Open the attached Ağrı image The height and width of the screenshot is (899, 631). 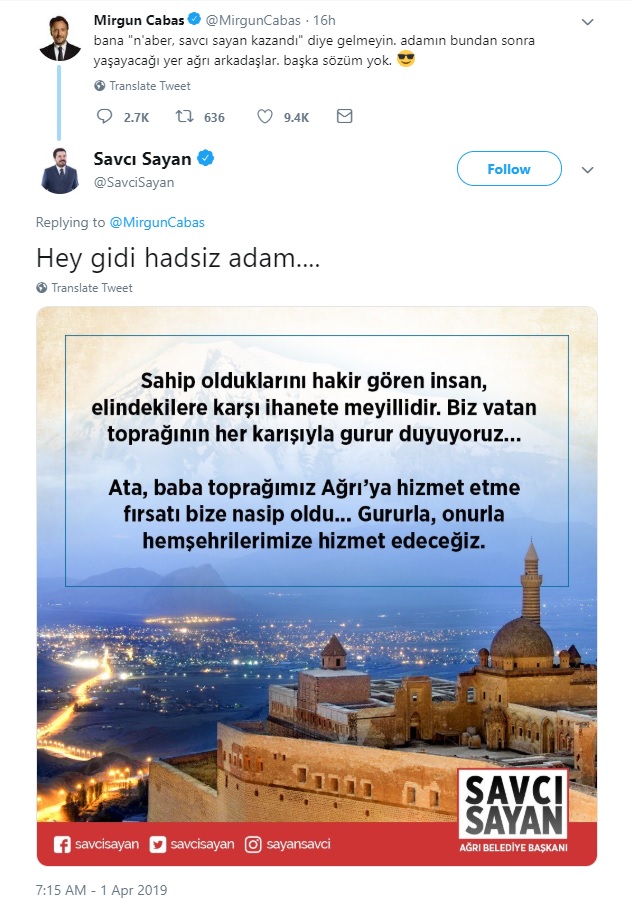[x=317, y=586]
